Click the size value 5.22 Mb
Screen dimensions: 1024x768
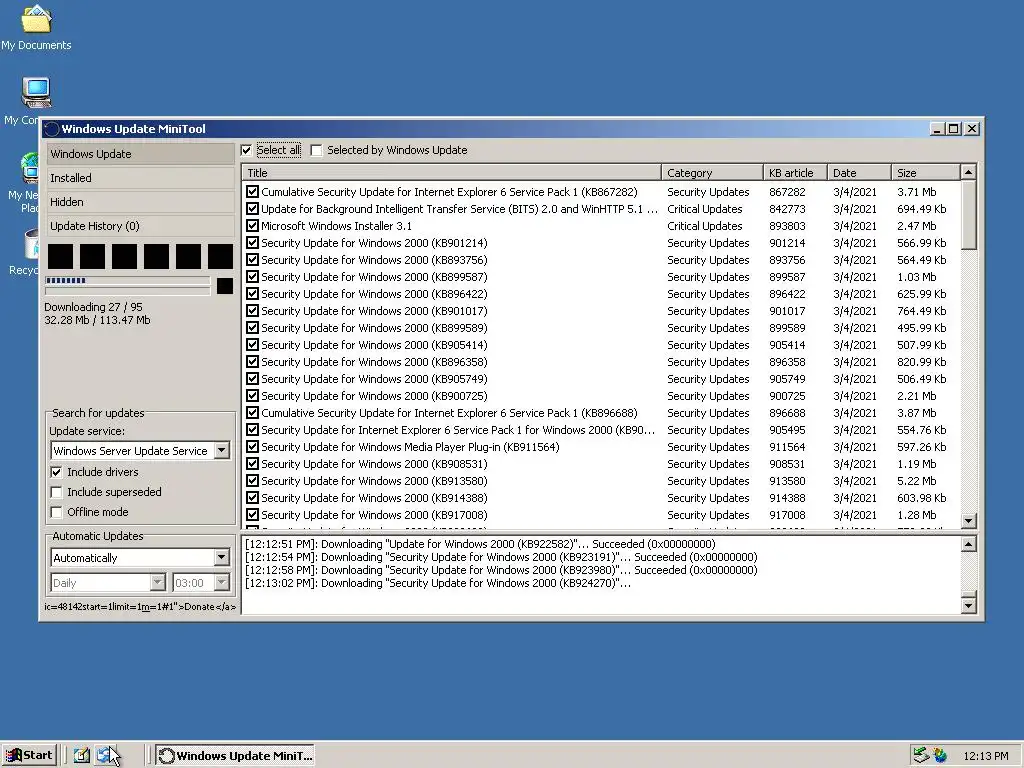click(x=916, y=481)
